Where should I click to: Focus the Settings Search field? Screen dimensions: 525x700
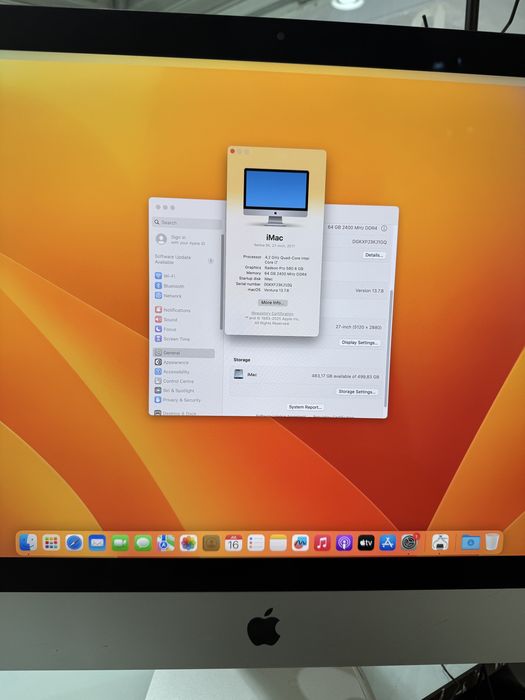(187, 222)
